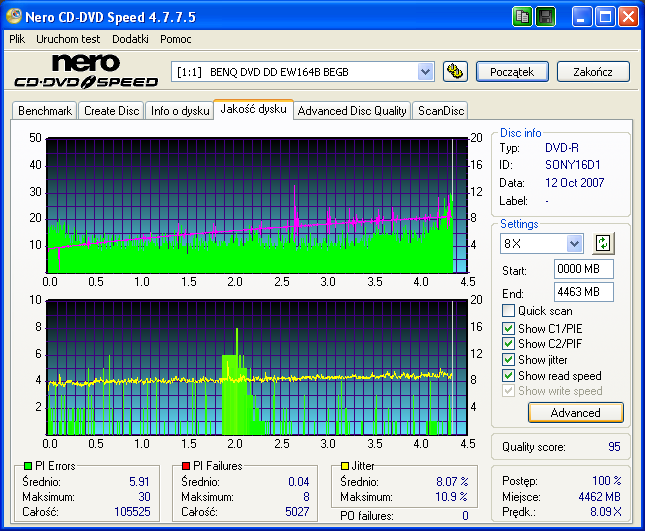The width and height of the screenshot is (645, 531).
Task: Click PI Failures average 0.04
Action: point(298,481)
